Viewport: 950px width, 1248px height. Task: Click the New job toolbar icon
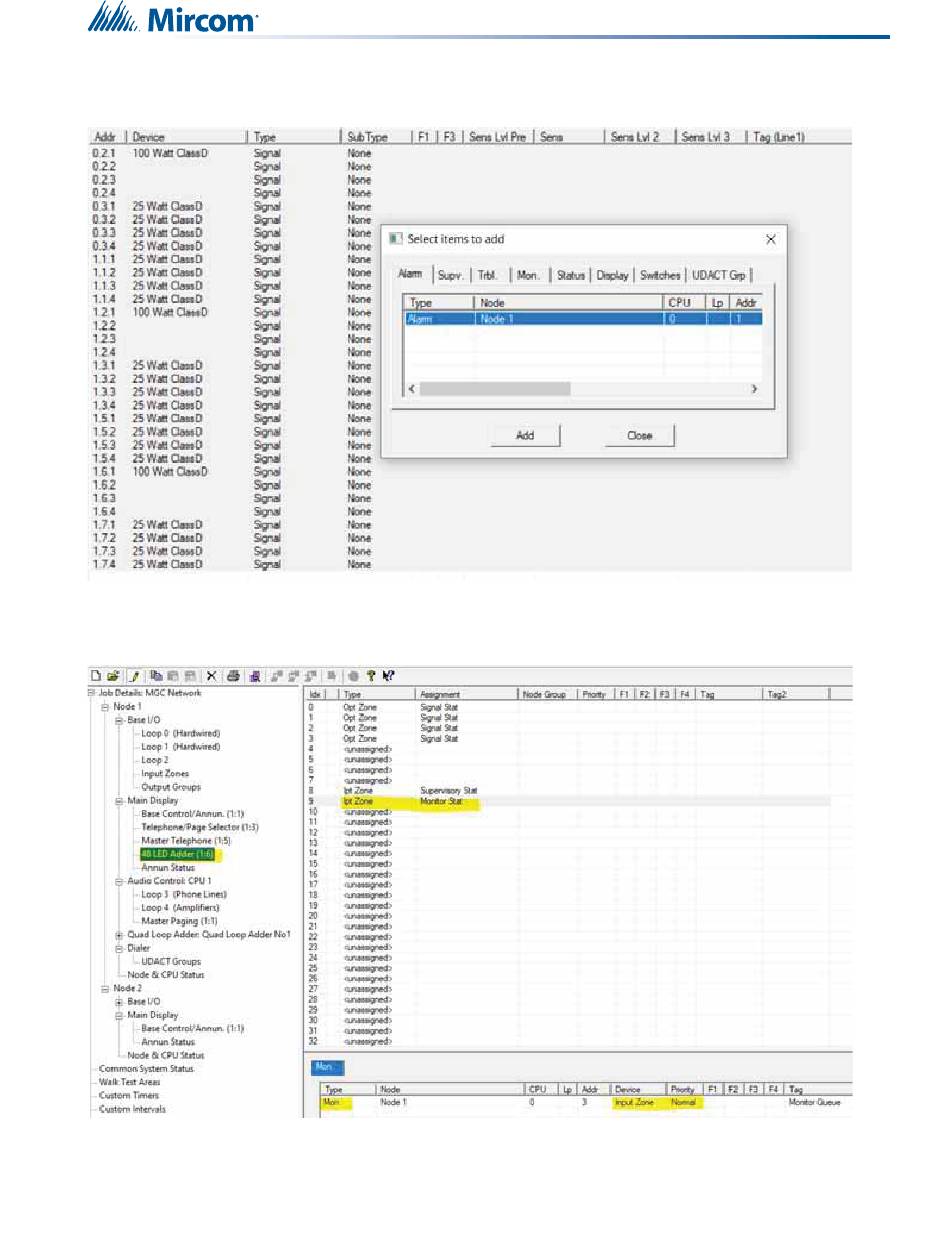(96, 675)
